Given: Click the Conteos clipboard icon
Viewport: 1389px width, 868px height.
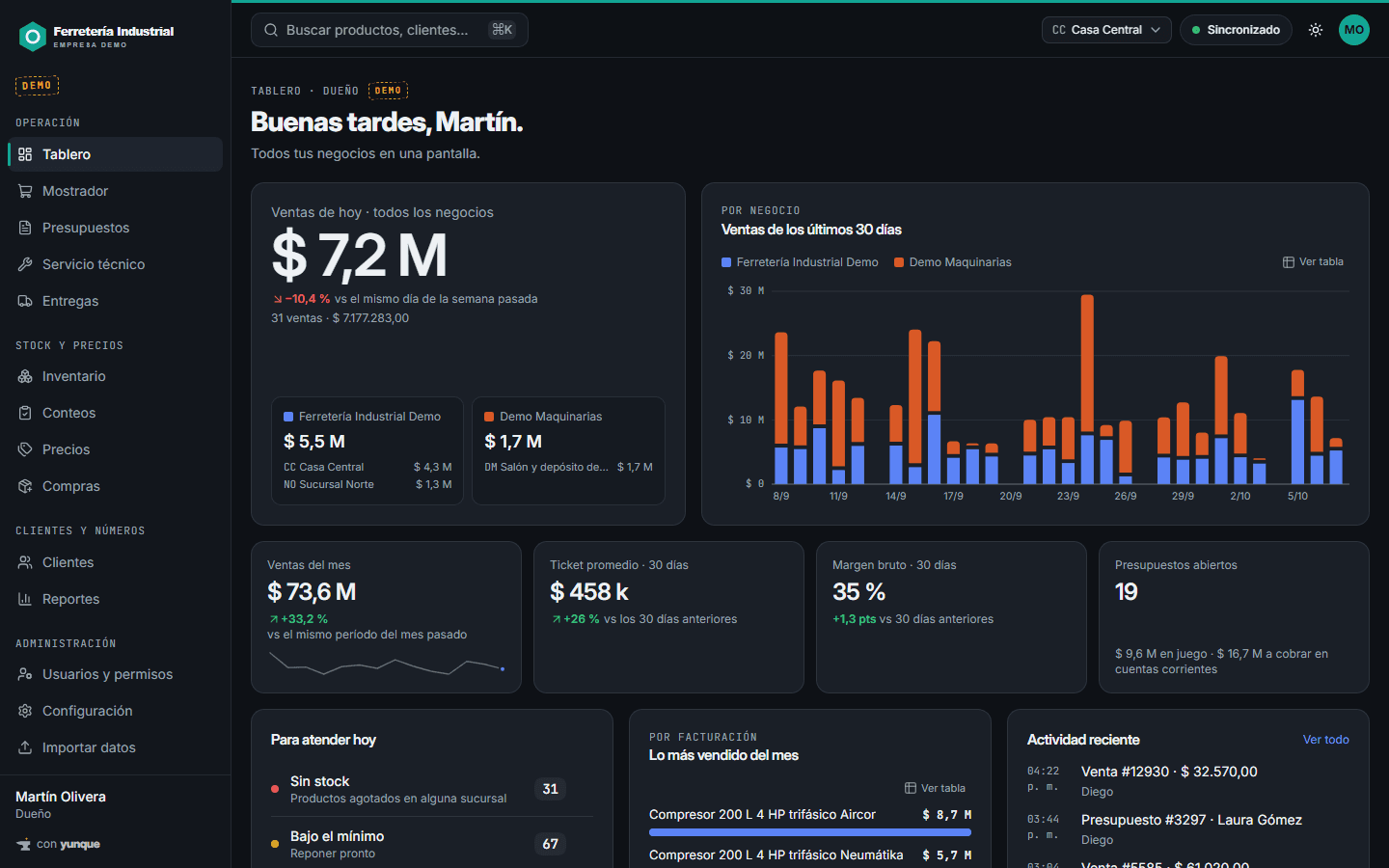Looking at the screenshot, I should pyautogui.click(x=25, y=413).
